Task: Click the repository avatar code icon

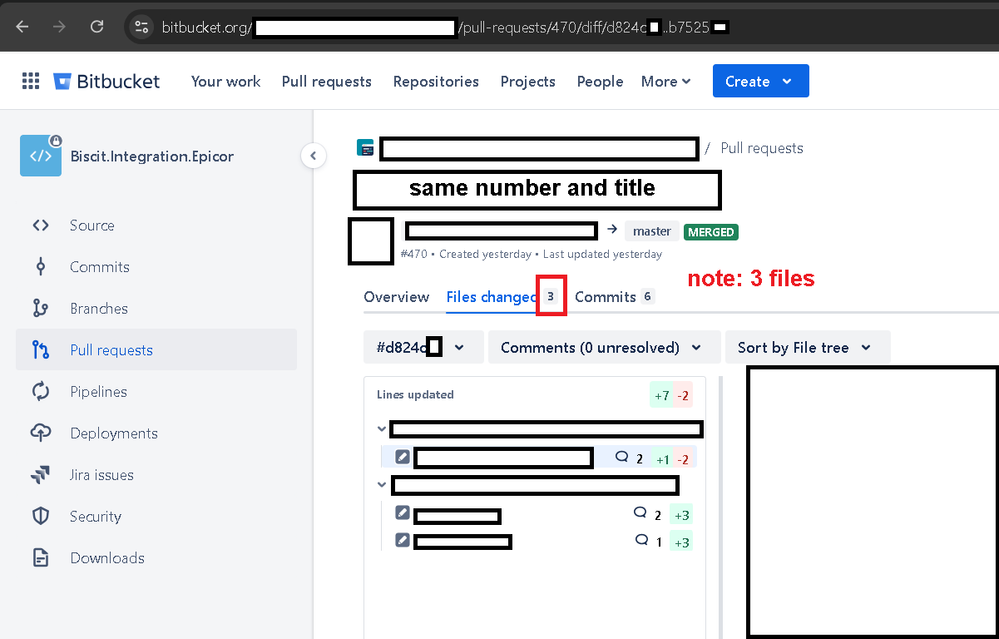Action: pos(41,155)
